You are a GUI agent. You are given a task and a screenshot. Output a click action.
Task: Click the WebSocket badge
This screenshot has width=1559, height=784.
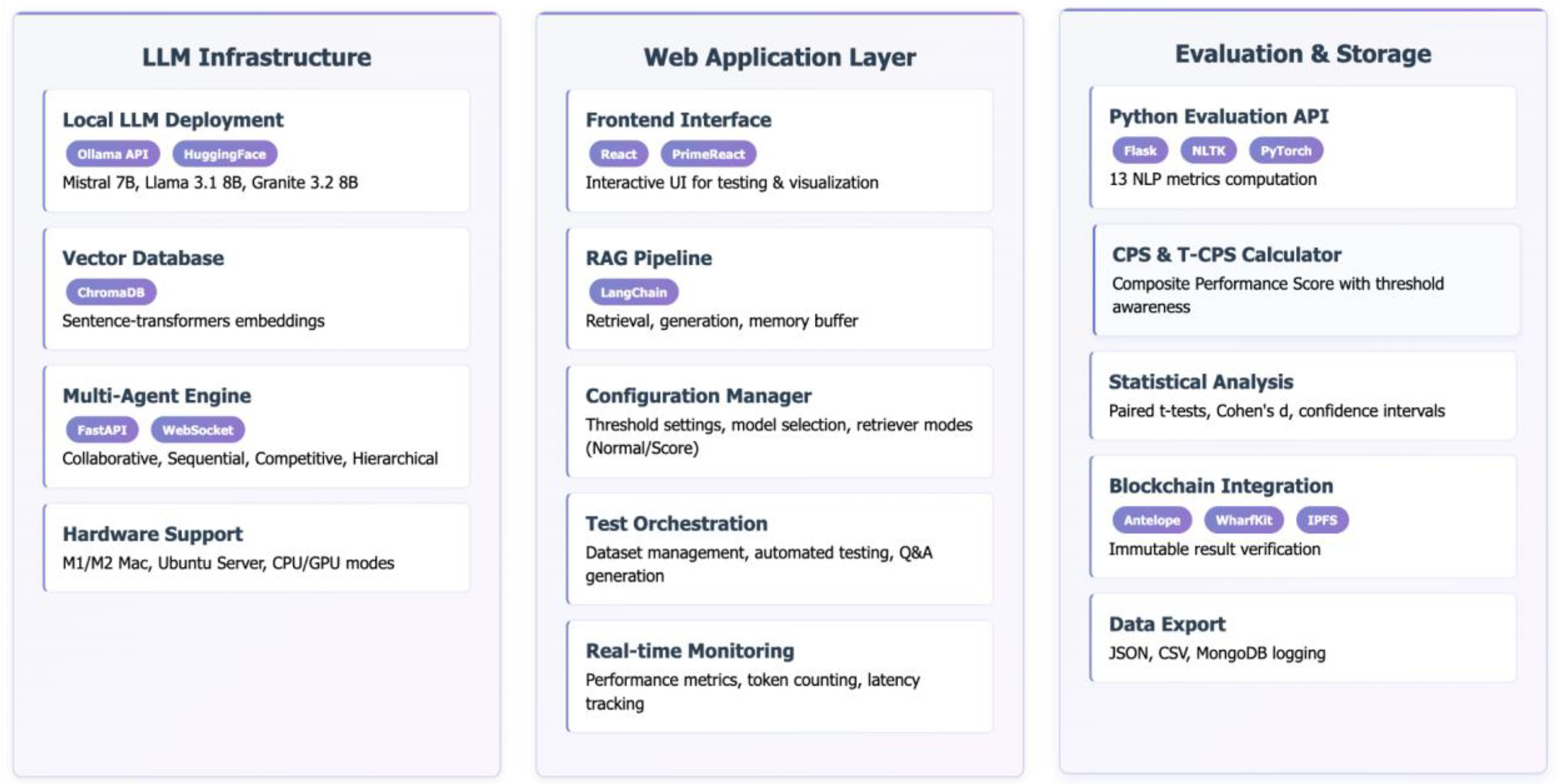[x=197, y=430]
